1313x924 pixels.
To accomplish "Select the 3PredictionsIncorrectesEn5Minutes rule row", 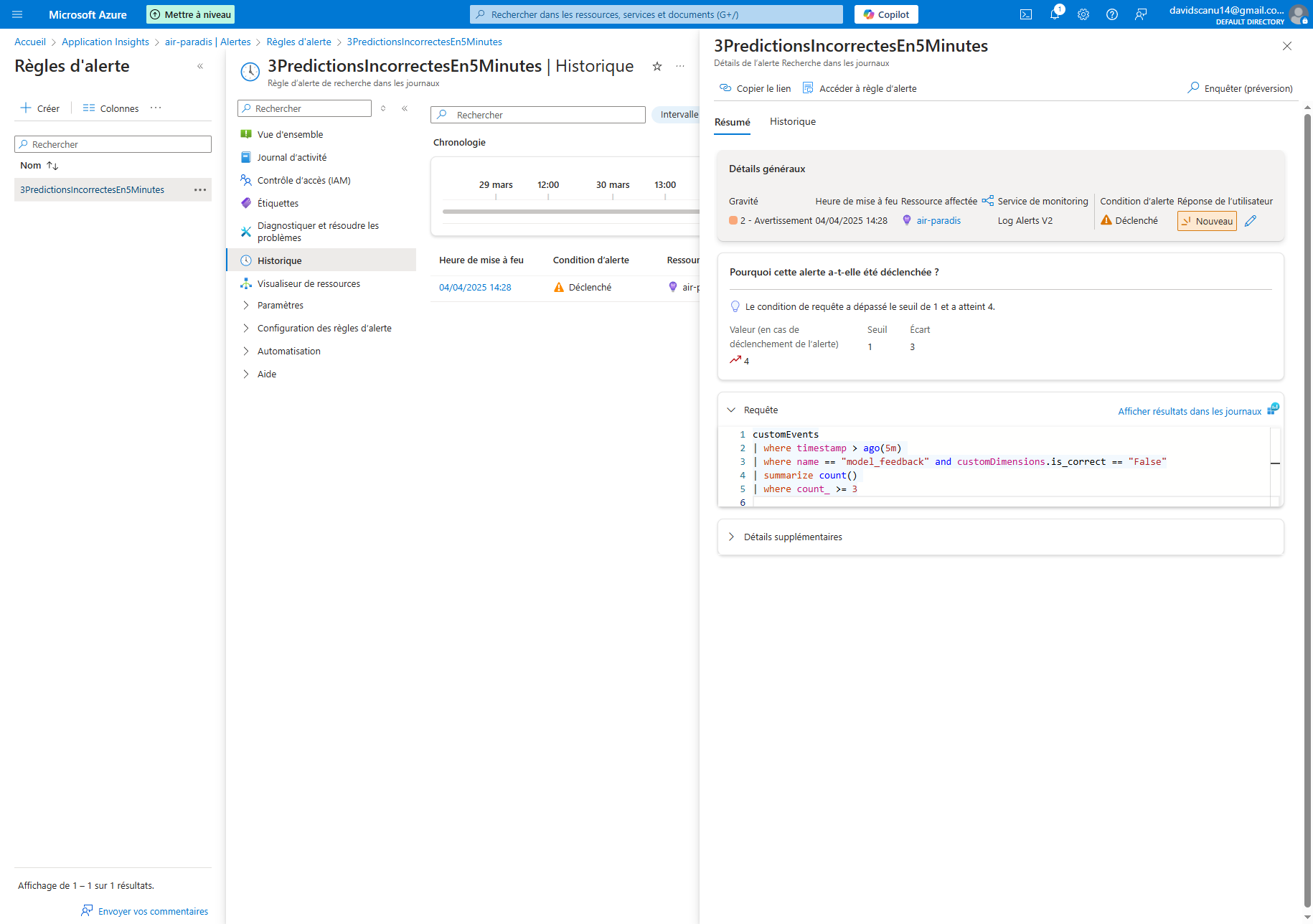I will 113,189.
